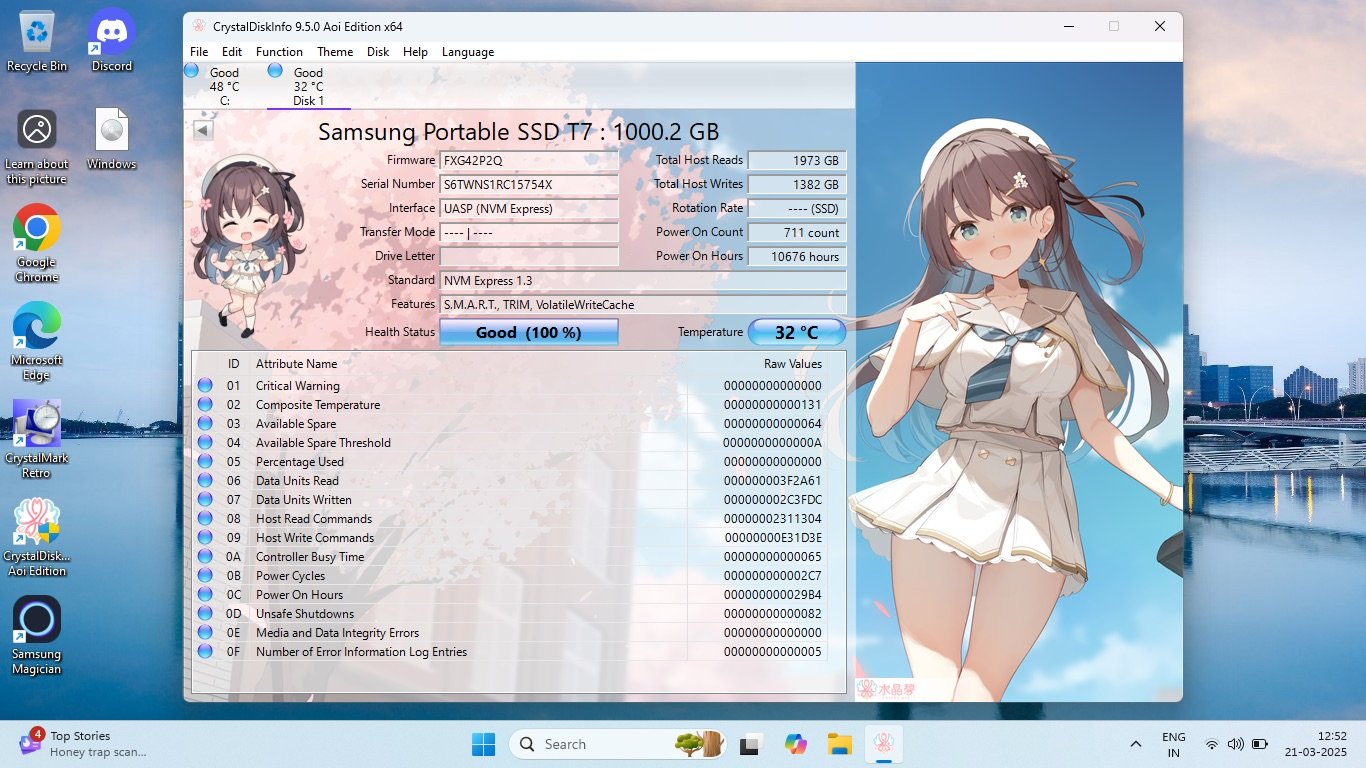Open the Function menu
This screenshot has height=768, width=1366.
(279, 52)
